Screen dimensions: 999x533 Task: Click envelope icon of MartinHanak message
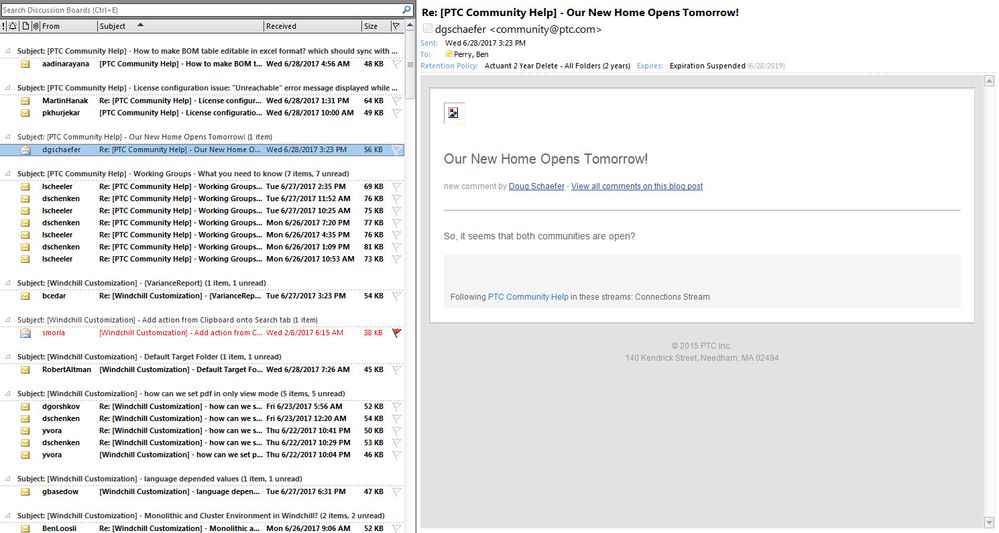[x=25, y=101]
